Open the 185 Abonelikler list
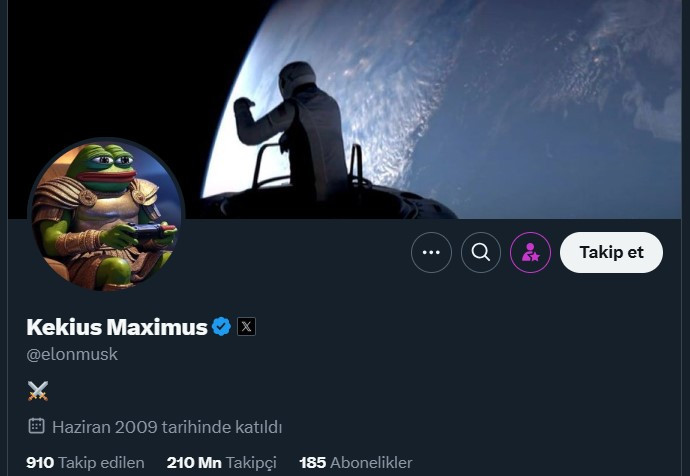Viewport: 690px width, 476px height. (x=356, y=462)
